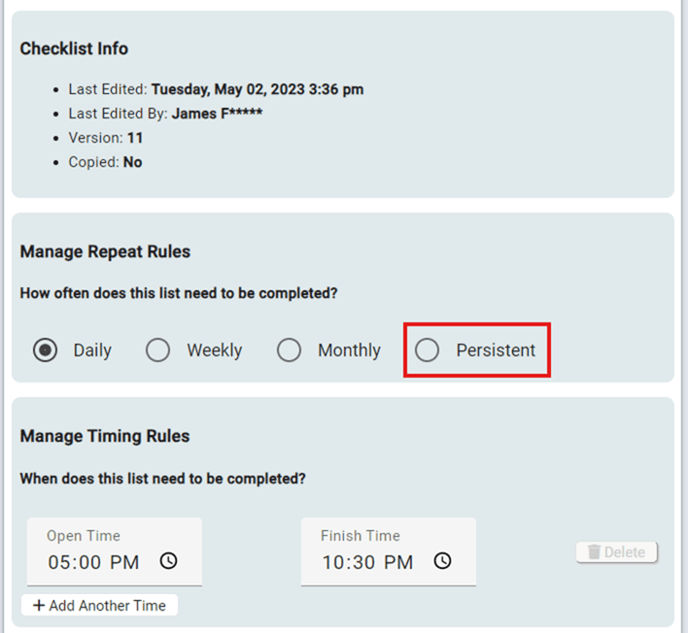The height and width of the screenshot is (633, 688).
Task: Enable the Persistent repeat option
Action: click(x=427, y=350)
